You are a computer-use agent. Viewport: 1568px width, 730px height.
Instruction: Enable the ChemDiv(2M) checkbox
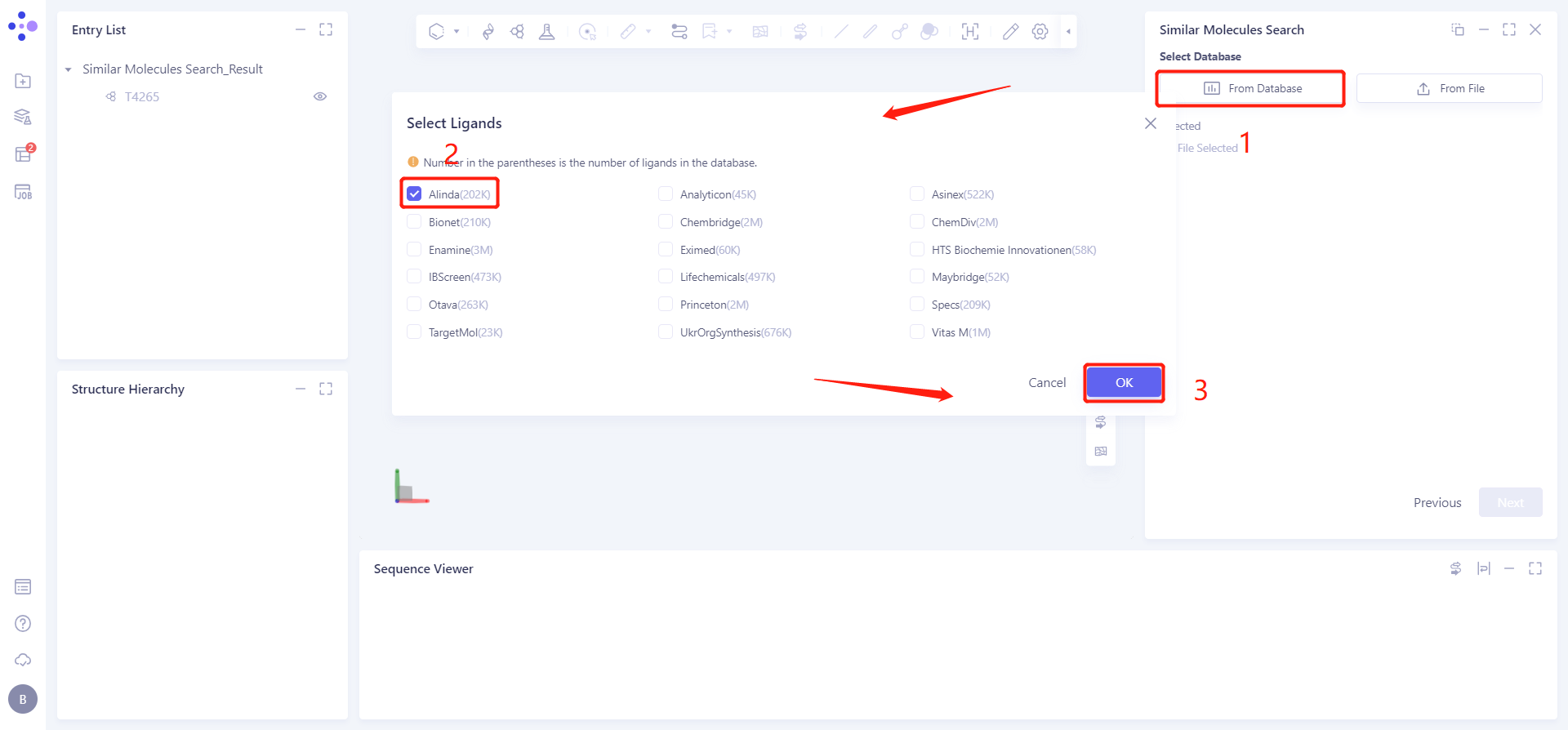917,222
